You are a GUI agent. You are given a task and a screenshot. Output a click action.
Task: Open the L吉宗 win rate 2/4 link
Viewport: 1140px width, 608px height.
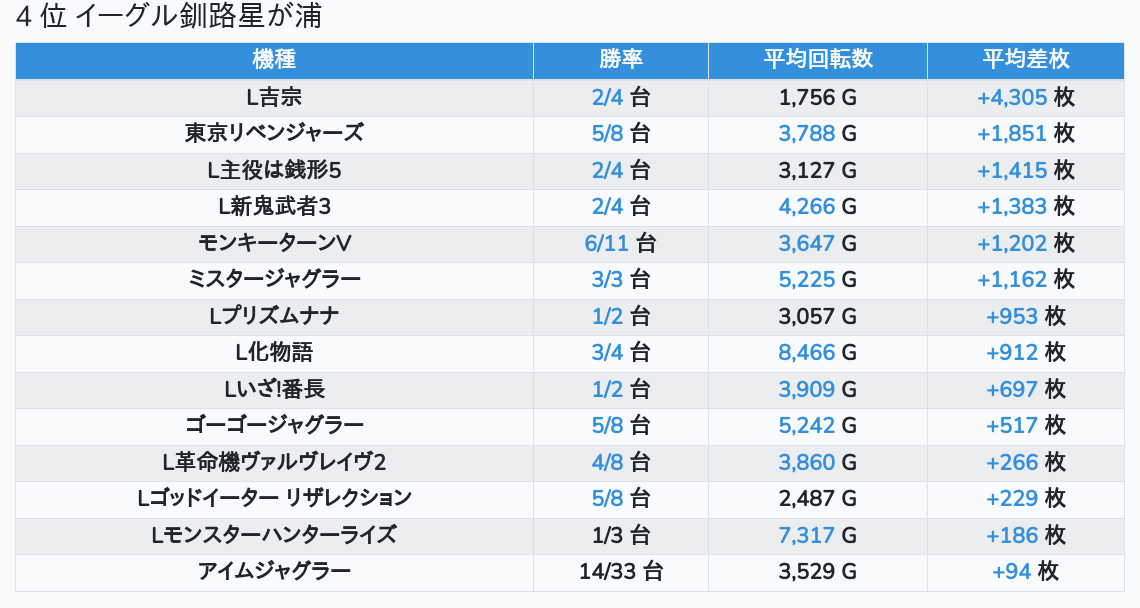[607, 97]
